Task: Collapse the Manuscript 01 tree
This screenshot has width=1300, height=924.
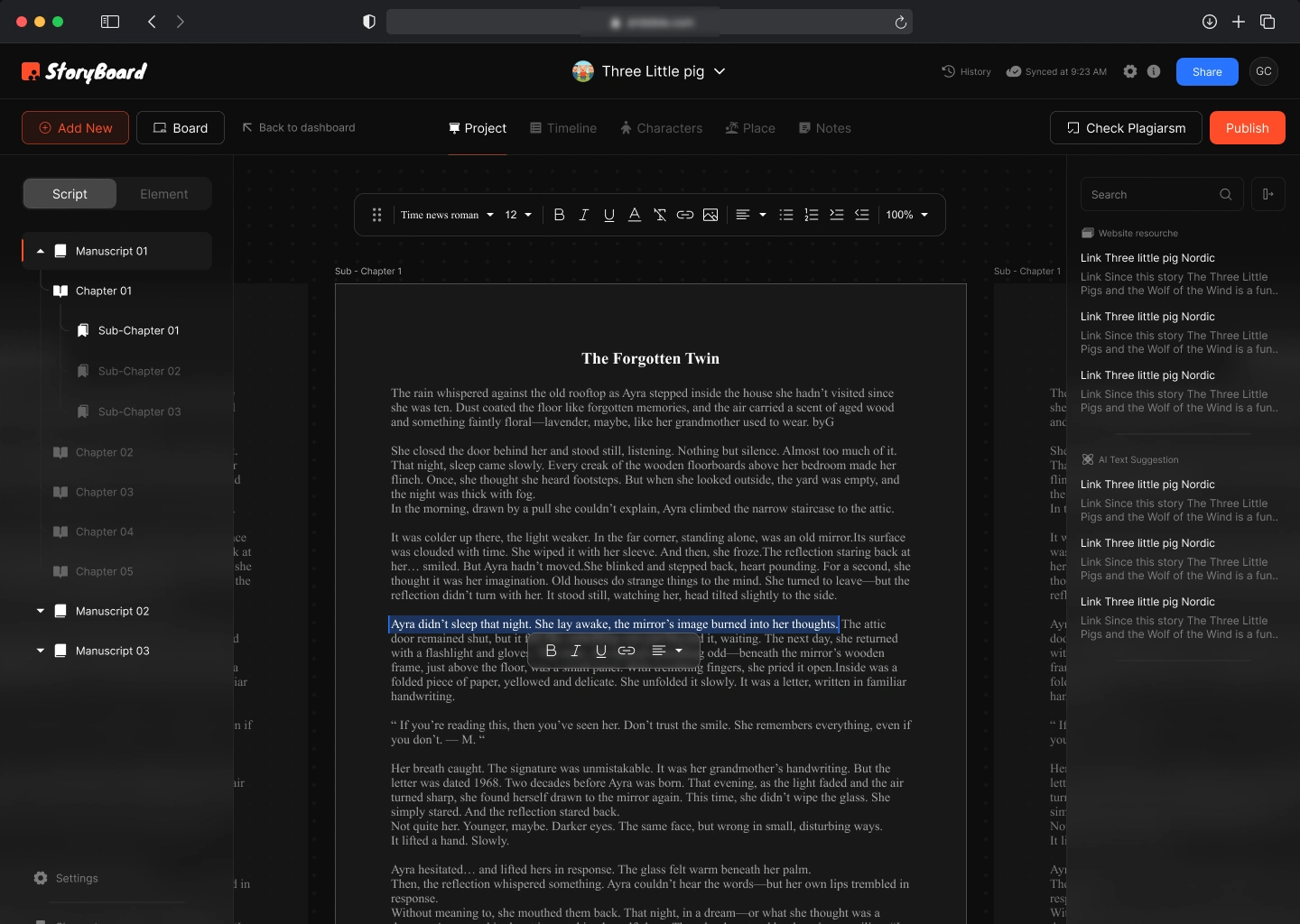Action: [41, 251]
